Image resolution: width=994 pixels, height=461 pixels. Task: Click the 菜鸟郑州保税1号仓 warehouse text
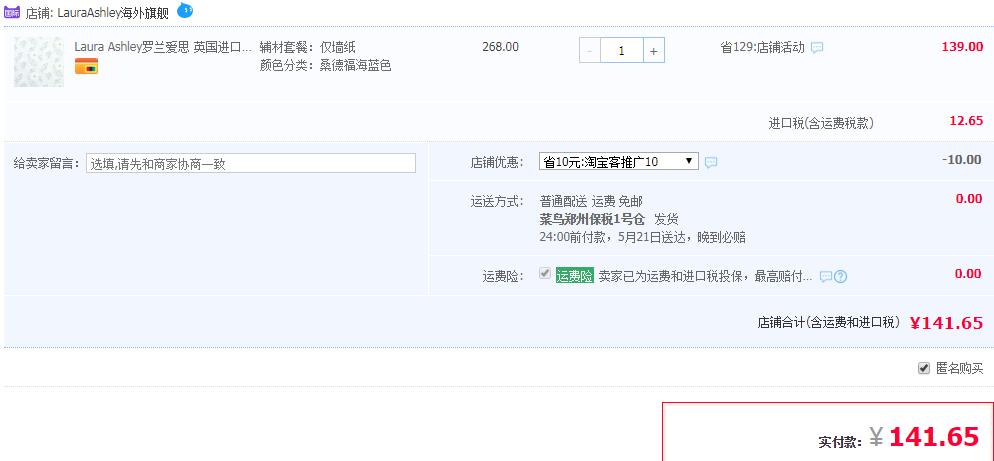(x=592, y=219)
